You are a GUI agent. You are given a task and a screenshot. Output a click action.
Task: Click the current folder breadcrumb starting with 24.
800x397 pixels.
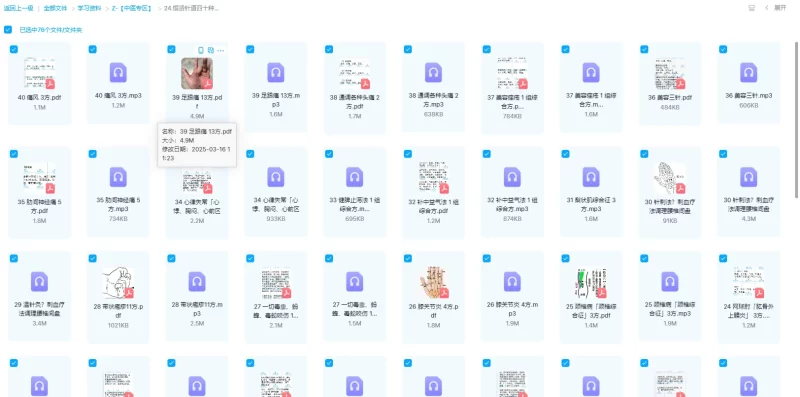click(191, 8)
